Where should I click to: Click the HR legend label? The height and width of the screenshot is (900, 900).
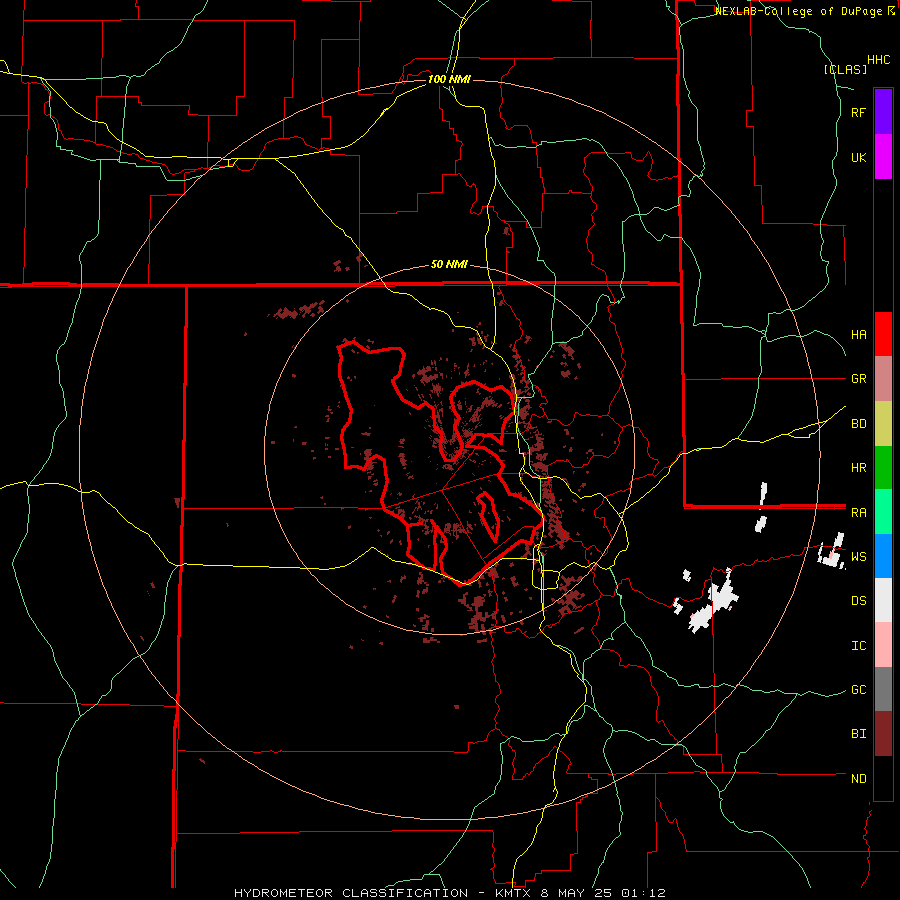(x=858, y=468)
